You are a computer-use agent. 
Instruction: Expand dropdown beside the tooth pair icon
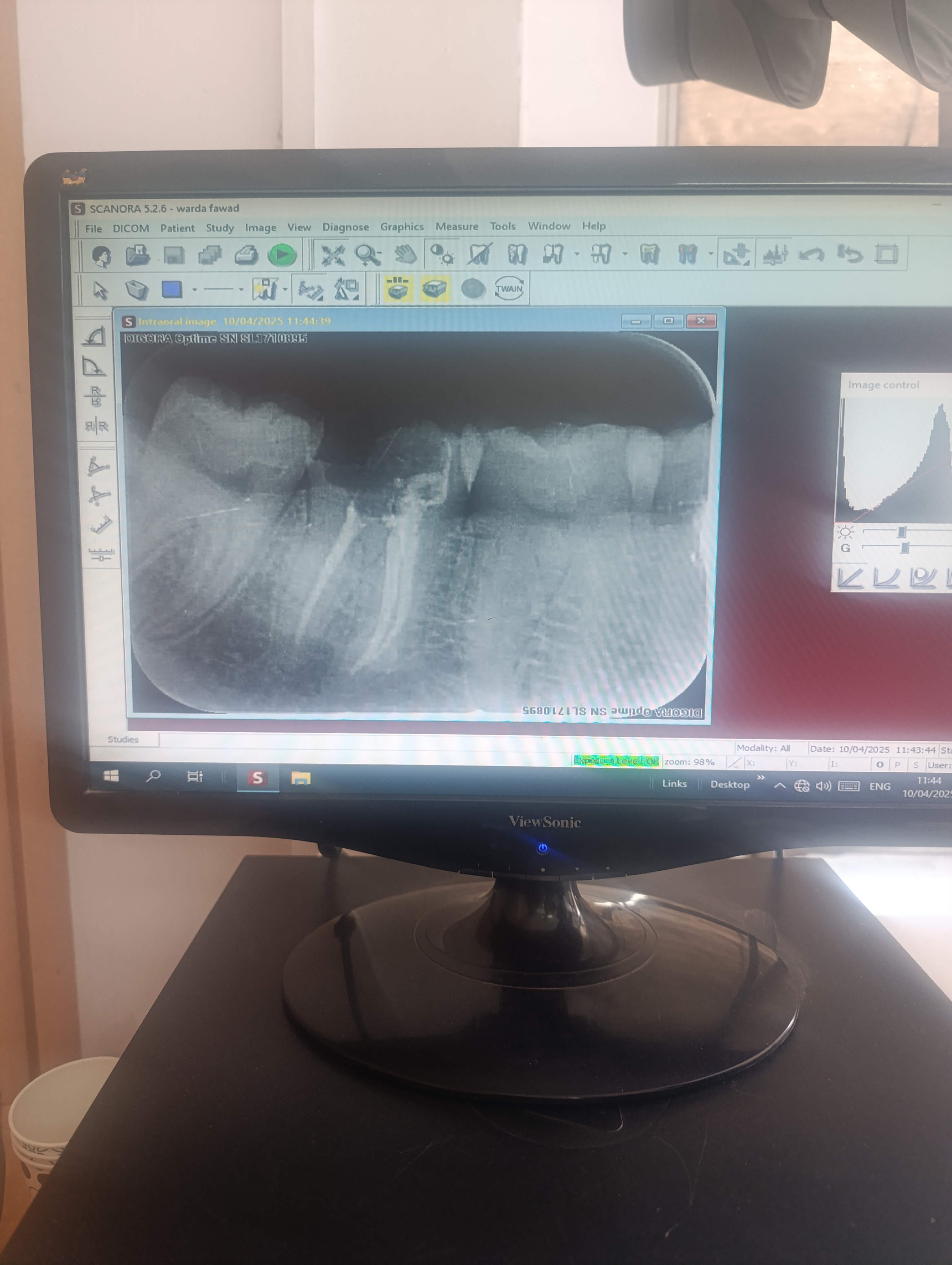point(577,254)
